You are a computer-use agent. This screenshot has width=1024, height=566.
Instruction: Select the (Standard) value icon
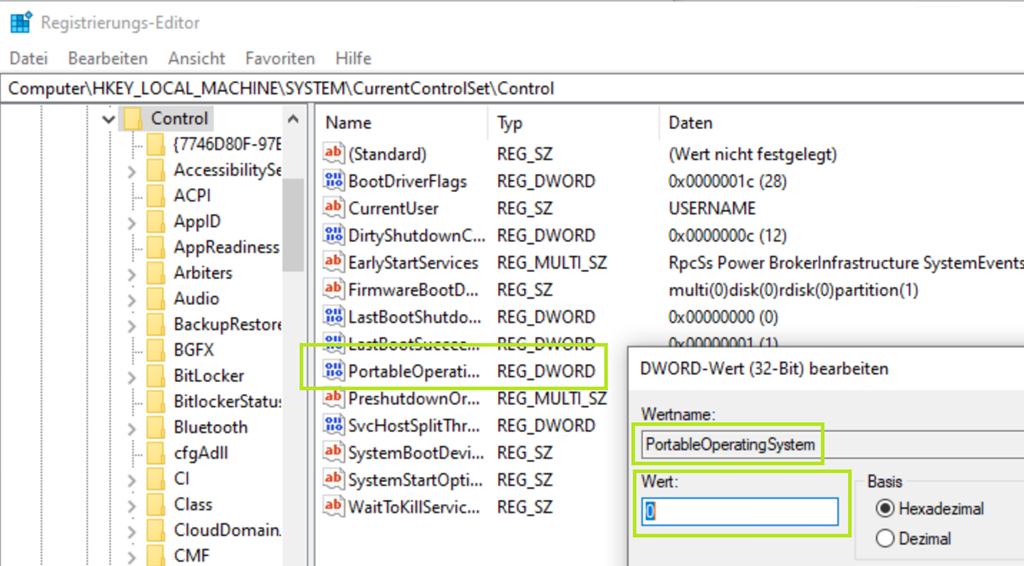click(333, 154)
